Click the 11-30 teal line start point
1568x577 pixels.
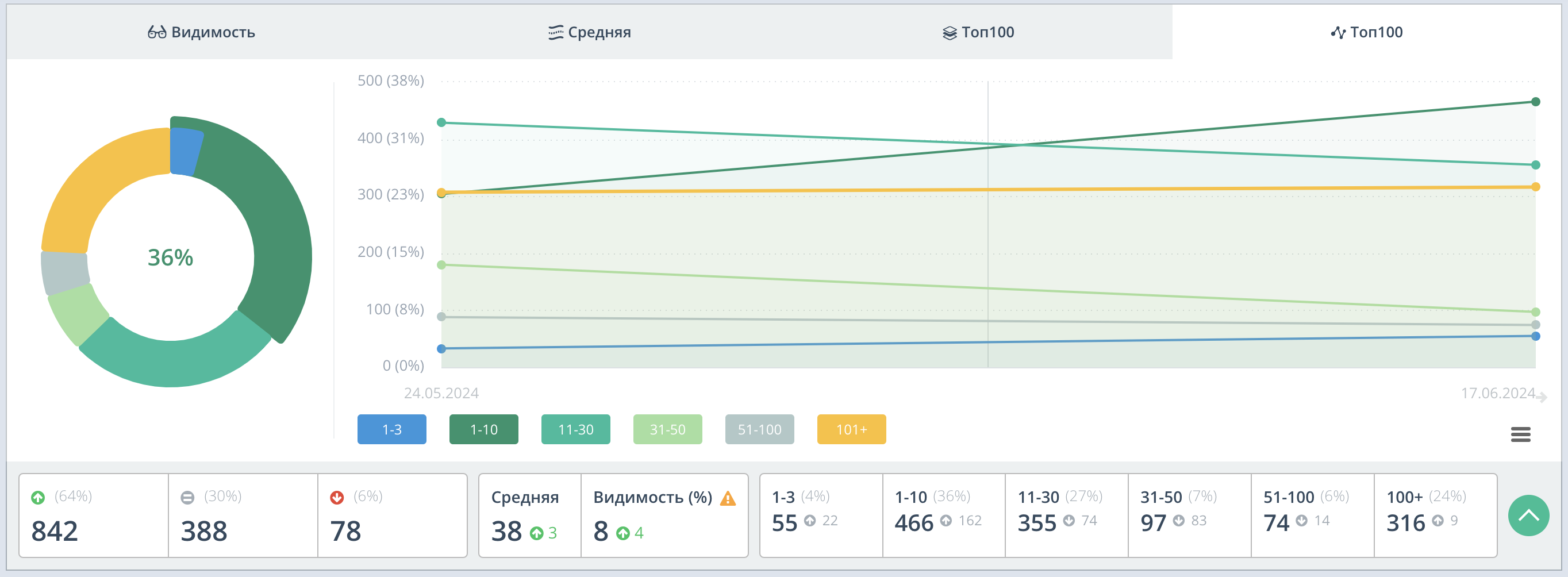coord(441,122)
